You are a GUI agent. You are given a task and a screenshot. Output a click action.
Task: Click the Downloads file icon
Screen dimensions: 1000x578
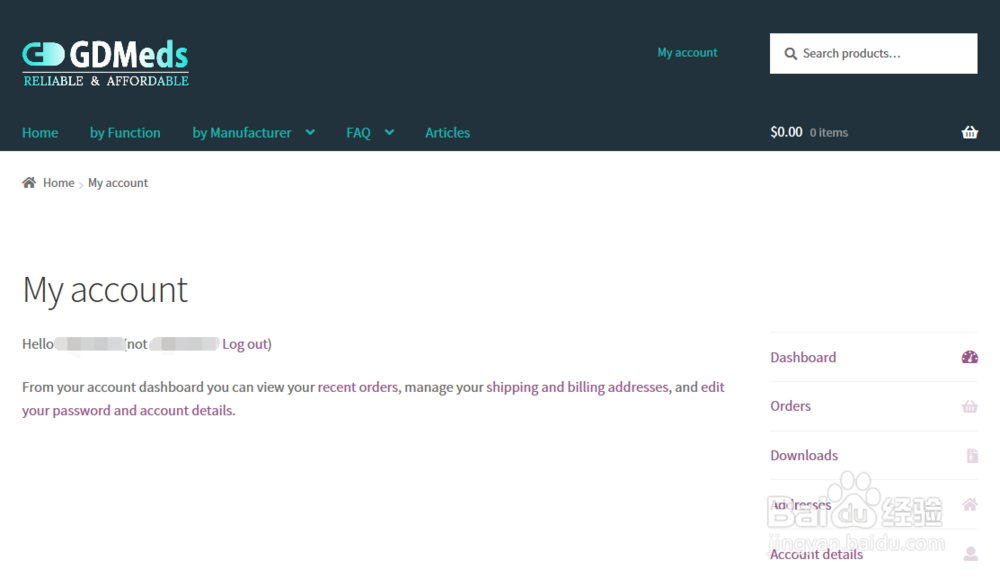click(x=972, y=456)
